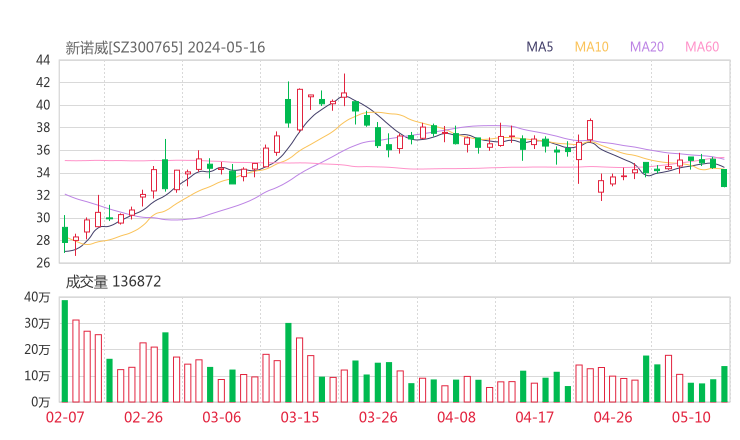This screenshot has height=440, width=740.
Task: Click the 30万 volume axis label
Action: [37, 323]
